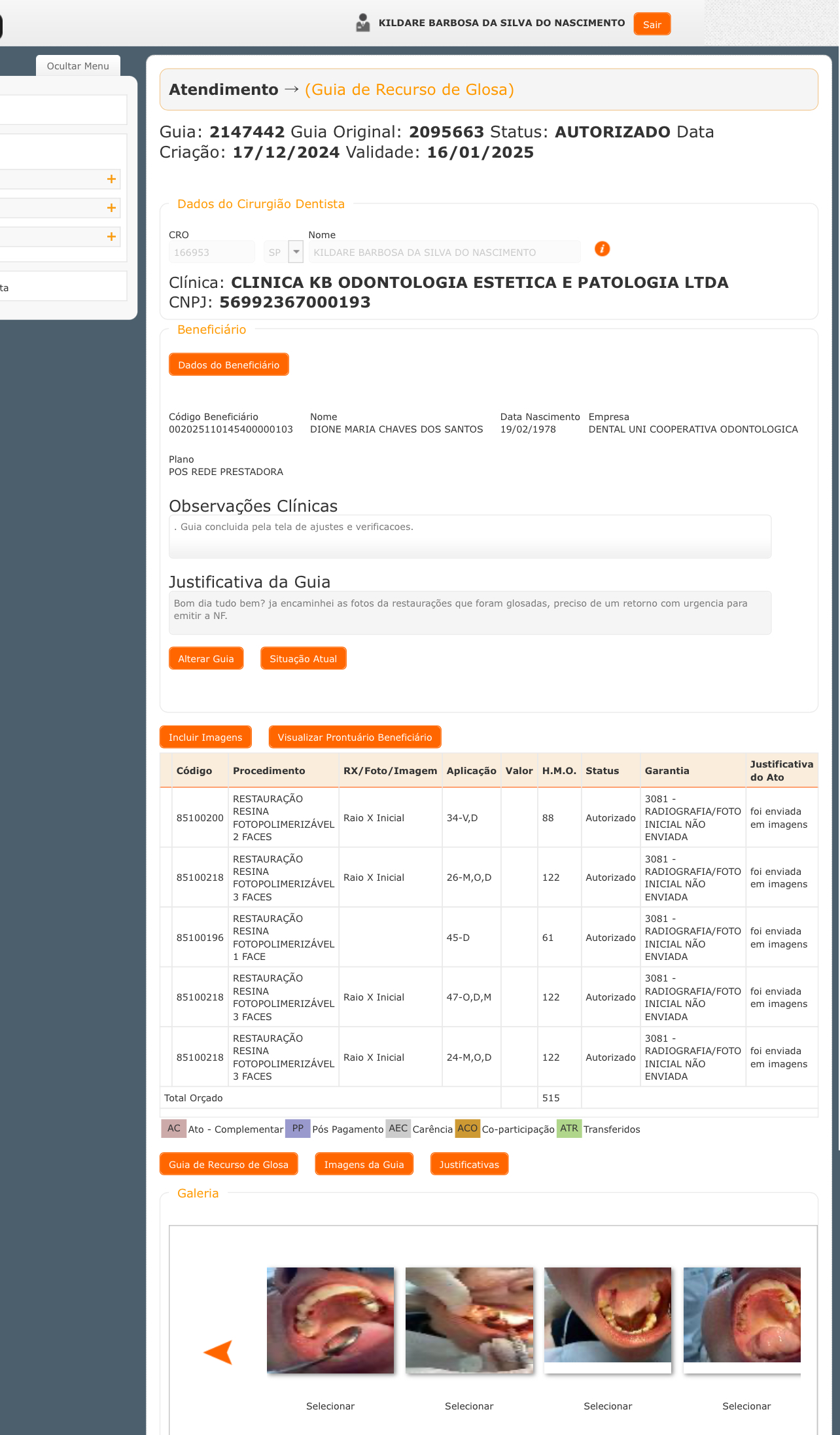
Task: Click the Valor column header
Action: pyautogui.click(x=519, y=771)
